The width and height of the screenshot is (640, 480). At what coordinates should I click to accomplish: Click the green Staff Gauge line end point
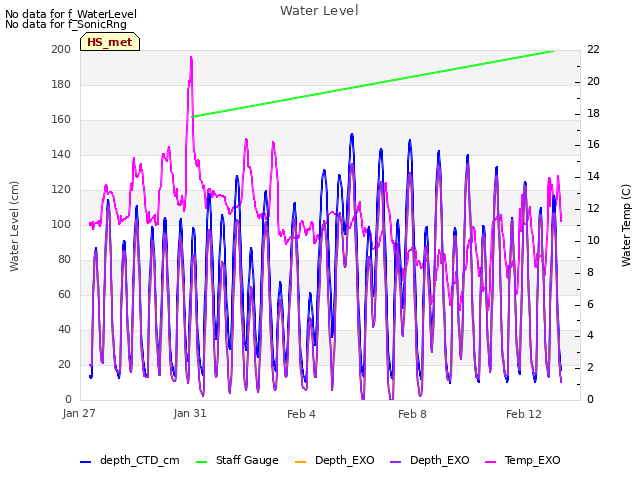click(x=553, y=51)
